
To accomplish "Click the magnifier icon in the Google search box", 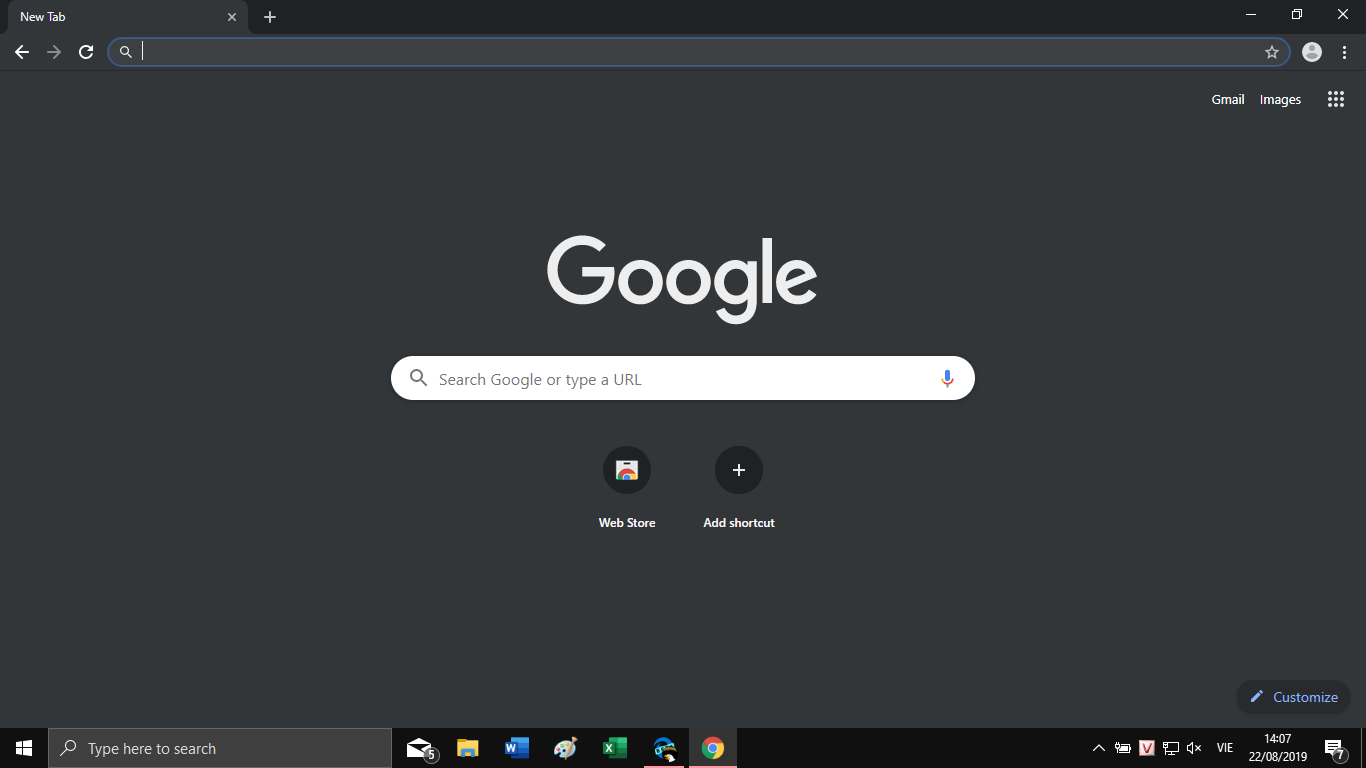I will [418, 378].
